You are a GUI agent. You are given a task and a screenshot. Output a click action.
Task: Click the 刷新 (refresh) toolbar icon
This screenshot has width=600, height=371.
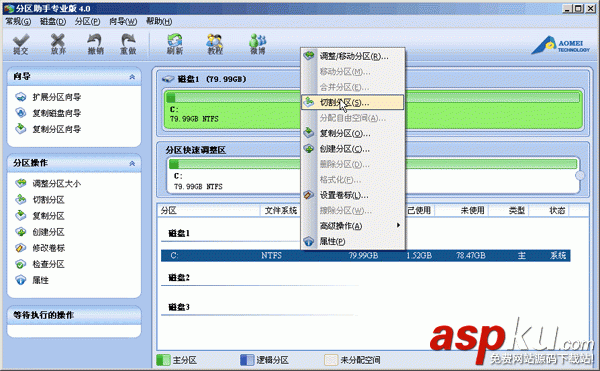pos(175,44)
